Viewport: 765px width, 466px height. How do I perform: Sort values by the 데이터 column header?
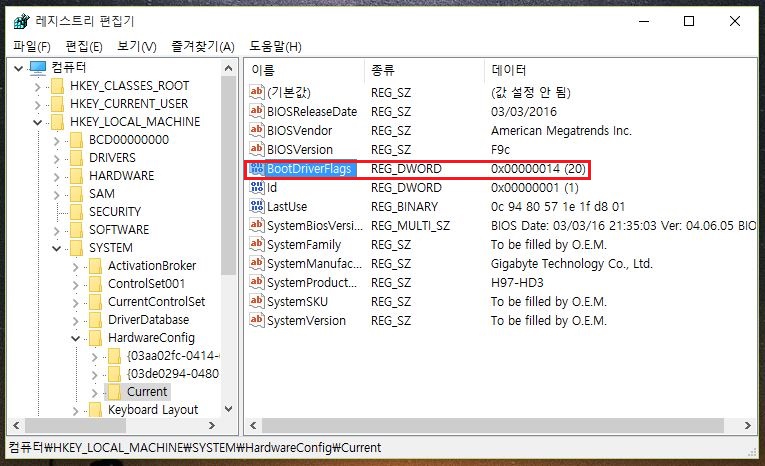tap(621, 70)
